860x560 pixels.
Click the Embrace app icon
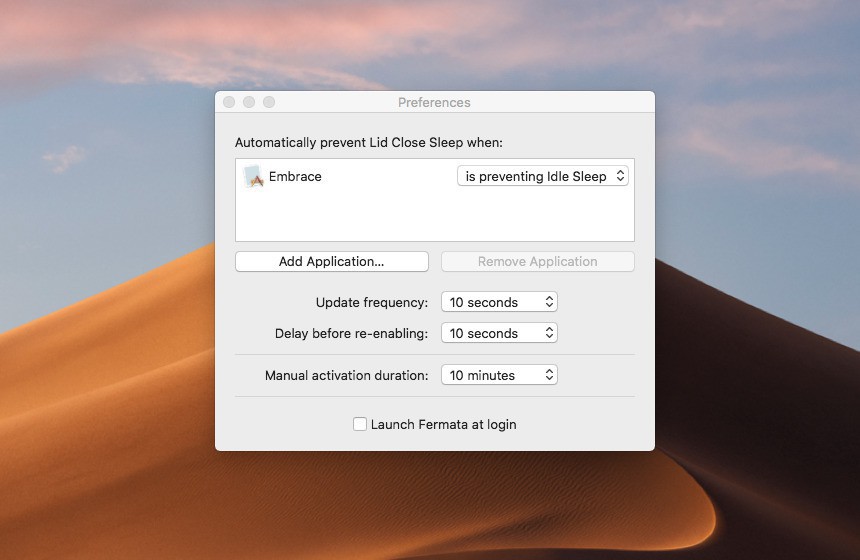point(253,176)
